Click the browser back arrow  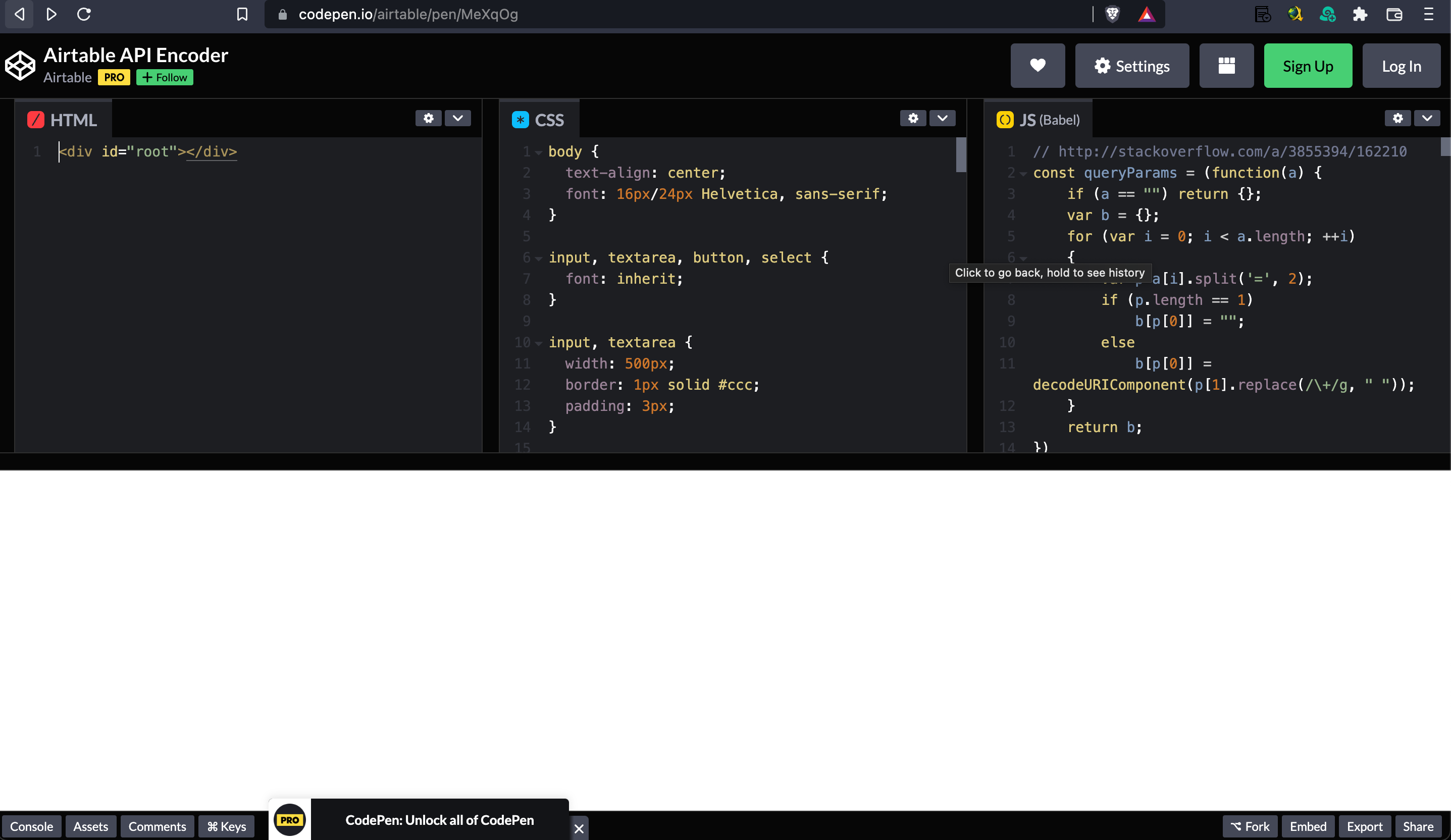pos(19,15)
